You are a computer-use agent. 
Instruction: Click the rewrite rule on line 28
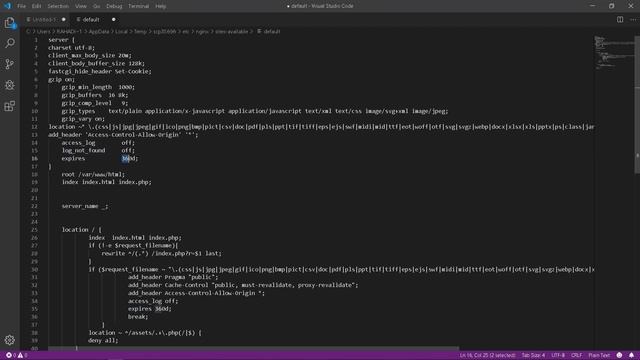pos(162,253)
